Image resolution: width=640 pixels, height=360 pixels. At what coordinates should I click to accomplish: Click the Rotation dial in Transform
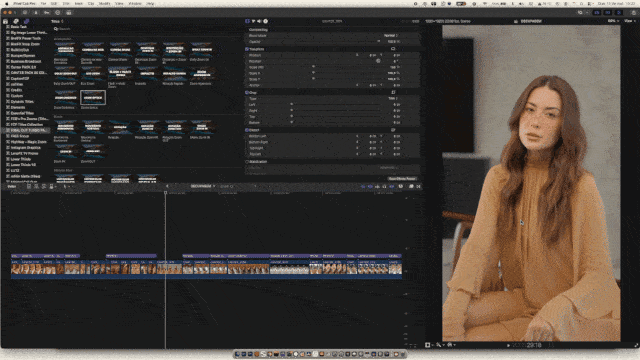[x=378, y=61]
